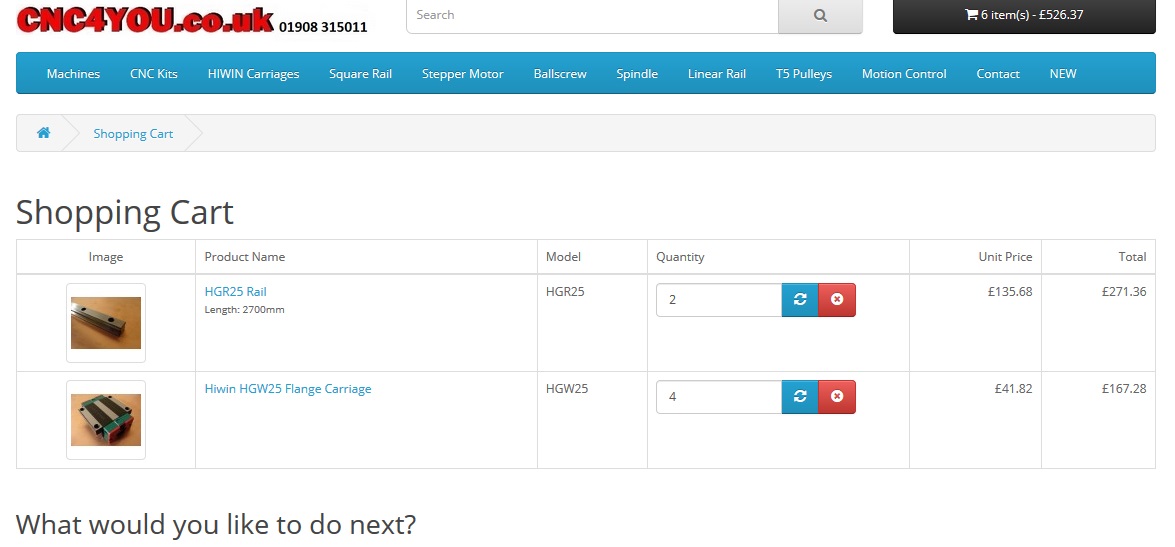This screenshot has height=547, width=1175.
Task: Navigate to Motion Control section
Action: point(904,74)
